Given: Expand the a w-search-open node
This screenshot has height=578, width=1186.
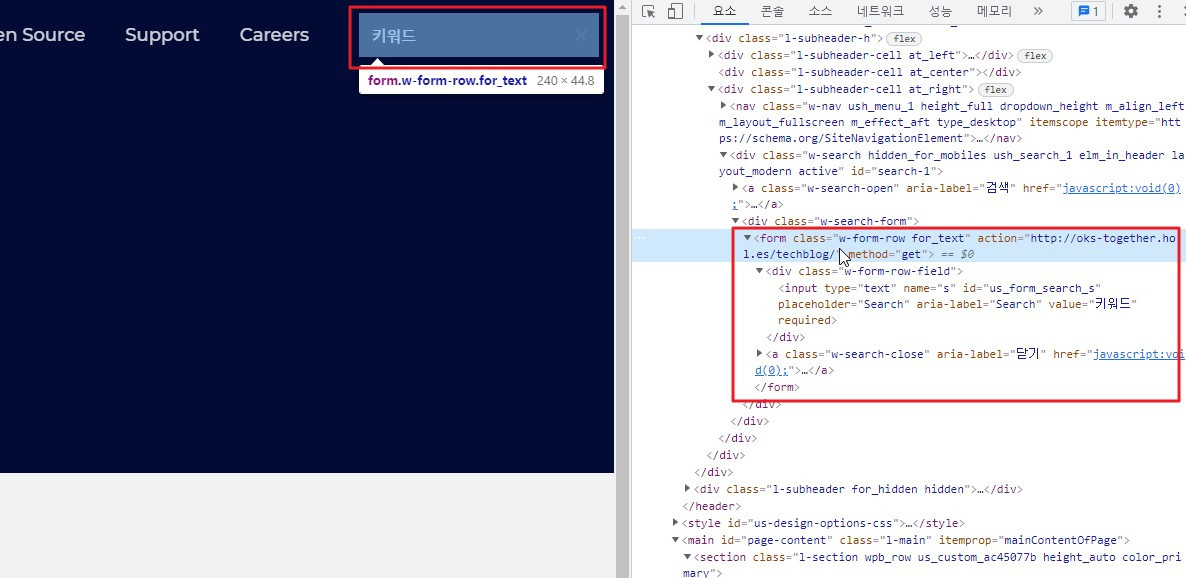Looking at the screenshot, I should point(736,188).
